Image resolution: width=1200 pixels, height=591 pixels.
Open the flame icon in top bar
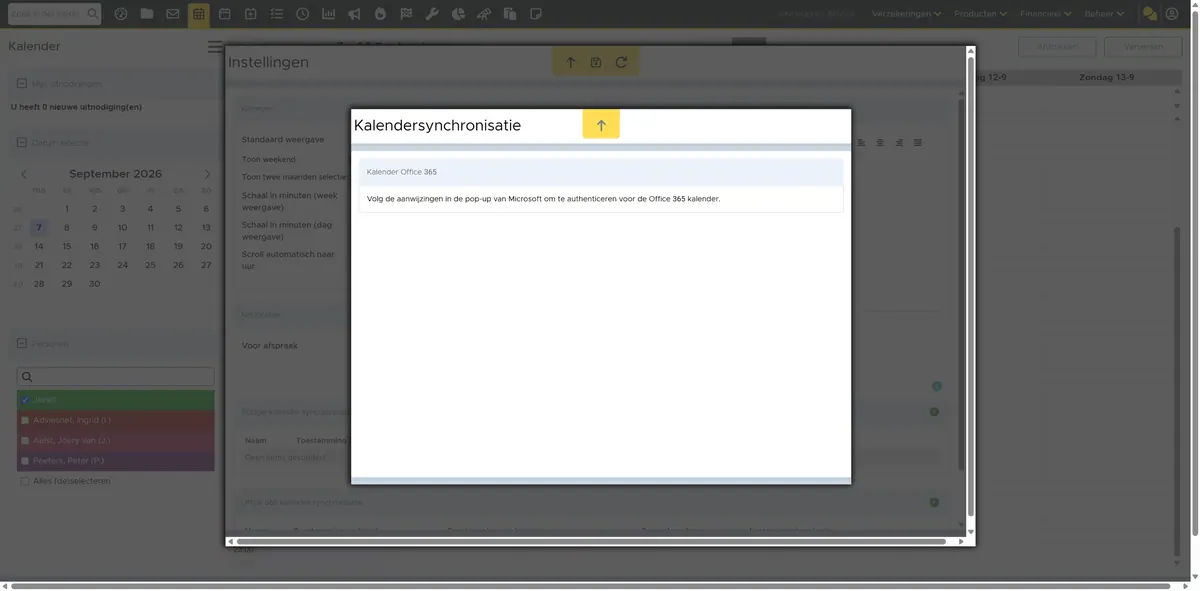tap(380, 14)
